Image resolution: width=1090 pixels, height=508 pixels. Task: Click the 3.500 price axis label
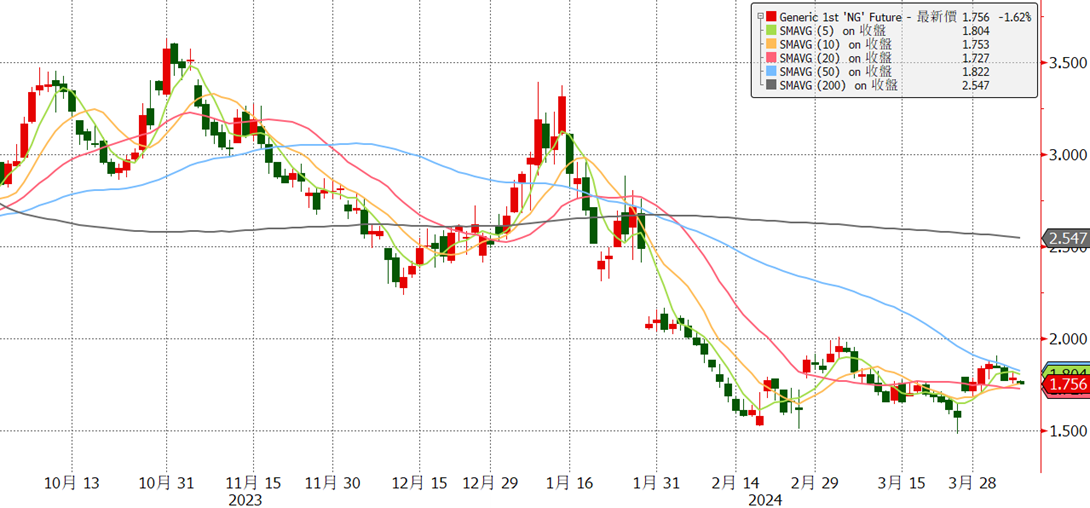tap(1067, 63)
